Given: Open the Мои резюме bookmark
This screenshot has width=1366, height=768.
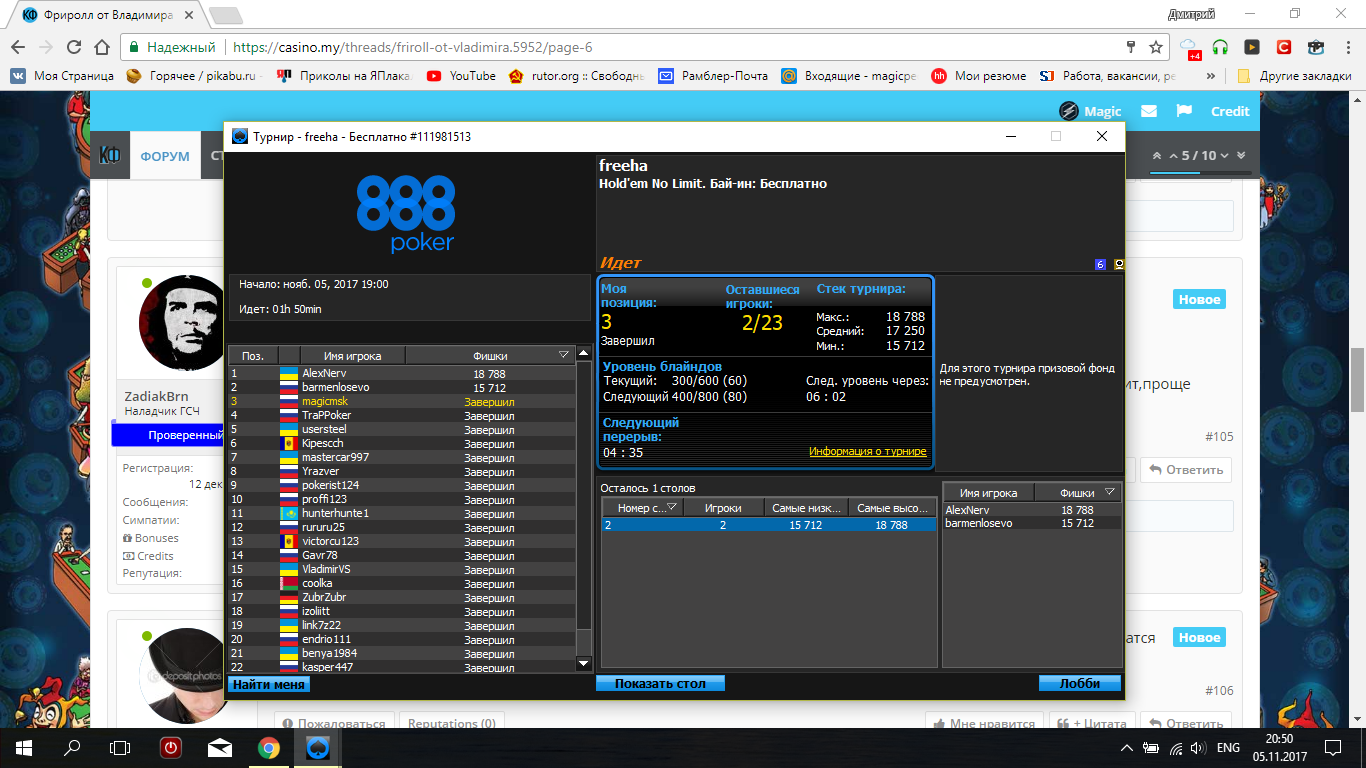Looking at the screenshot, I should click(978, 76).
